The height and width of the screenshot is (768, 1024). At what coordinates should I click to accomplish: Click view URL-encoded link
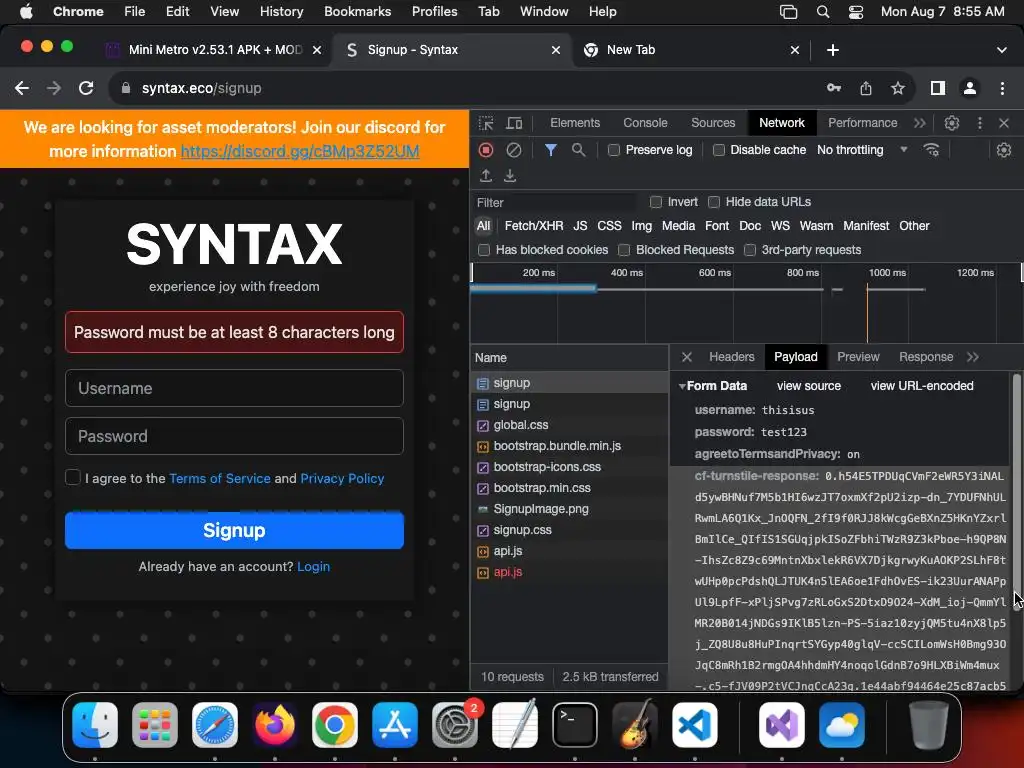[x=921, y=386]
